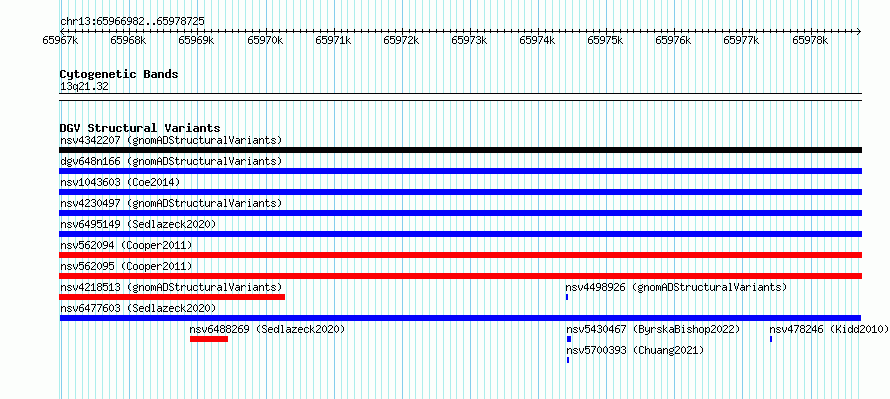This screenshot has width=890, height=399.
Task: Click the chr13:65966982..65978725 region label
Action: pyautogui.click(x=132, y=21)
